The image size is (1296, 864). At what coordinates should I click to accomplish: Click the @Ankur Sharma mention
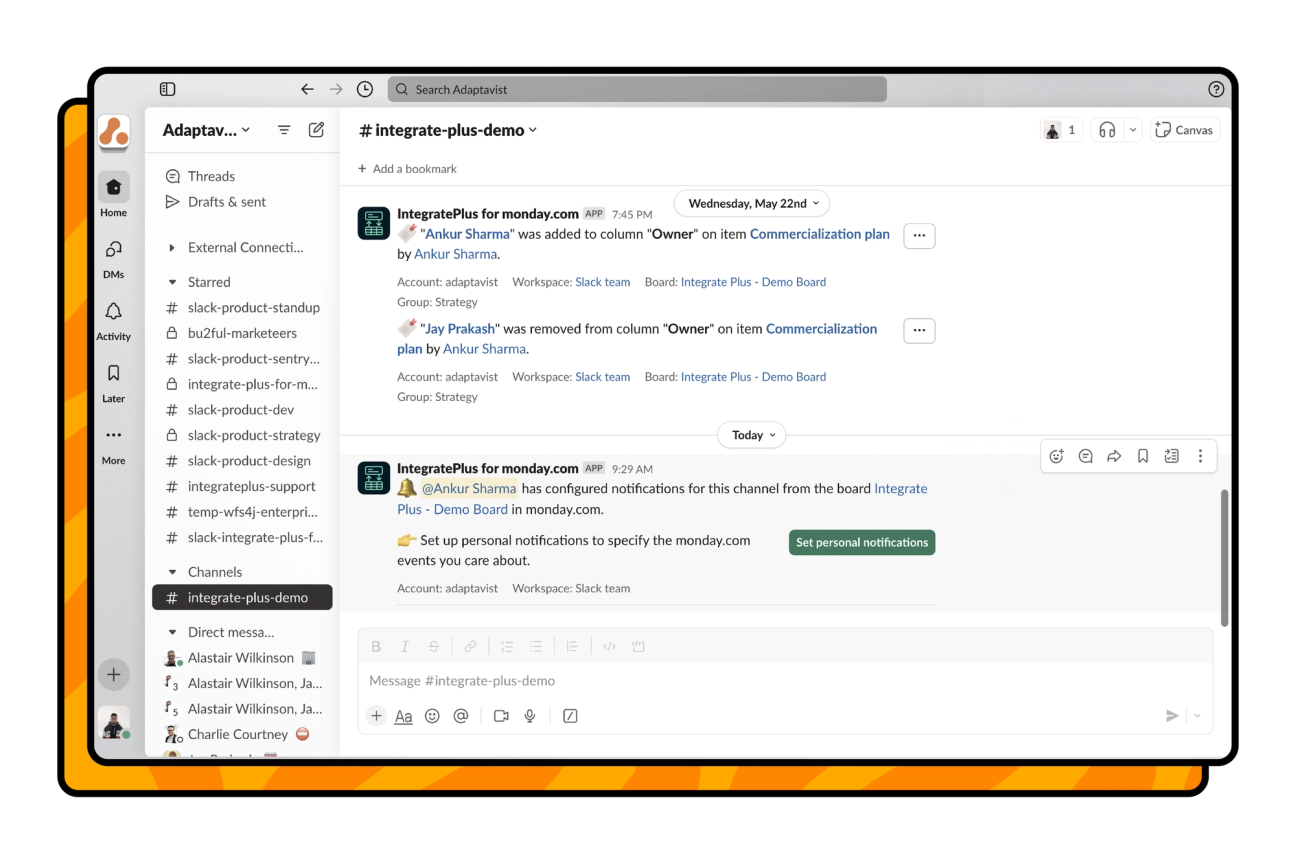click(x=469, y=489)
